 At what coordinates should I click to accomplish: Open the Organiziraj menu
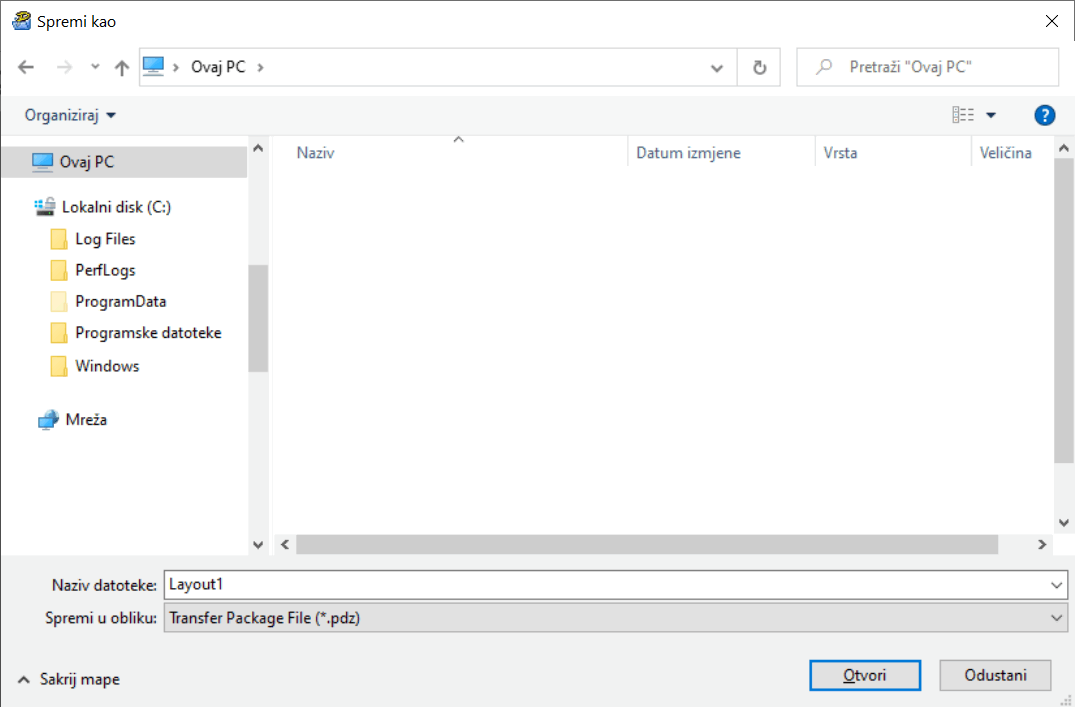70,115
